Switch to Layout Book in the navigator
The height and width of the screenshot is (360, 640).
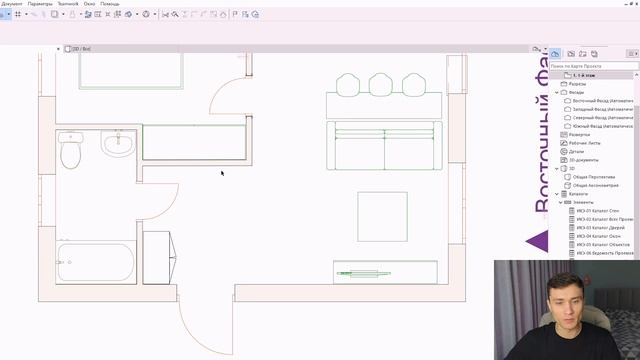point(582,54)
